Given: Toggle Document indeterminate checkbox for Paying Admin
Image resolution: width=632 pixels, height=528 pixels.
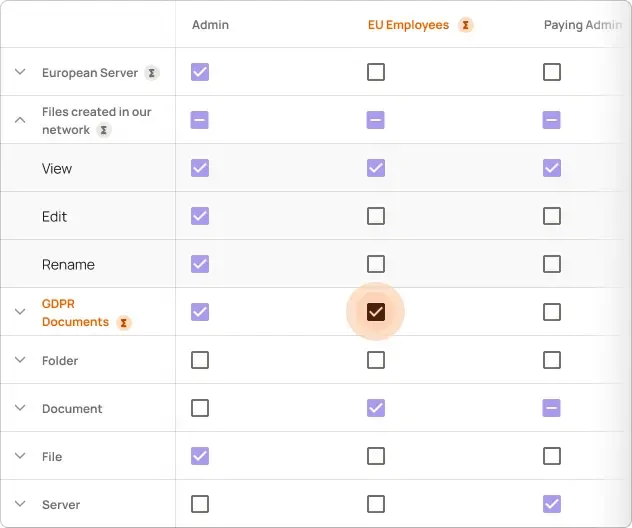Looking at the screenshot, I should coord(551,408).
